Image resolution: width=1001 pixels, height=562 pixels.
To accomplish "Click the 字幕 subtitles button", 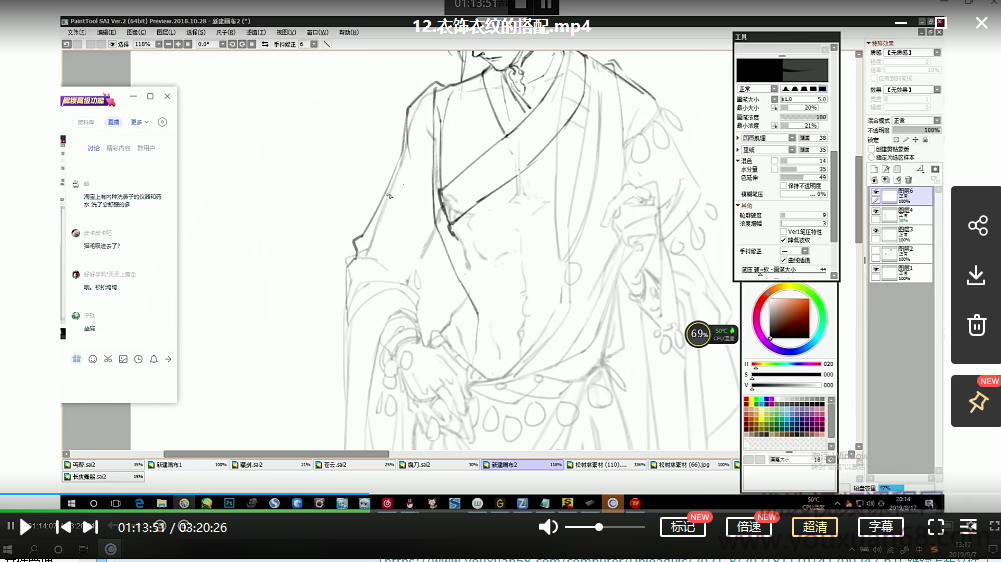I will (x=880, y=527).
